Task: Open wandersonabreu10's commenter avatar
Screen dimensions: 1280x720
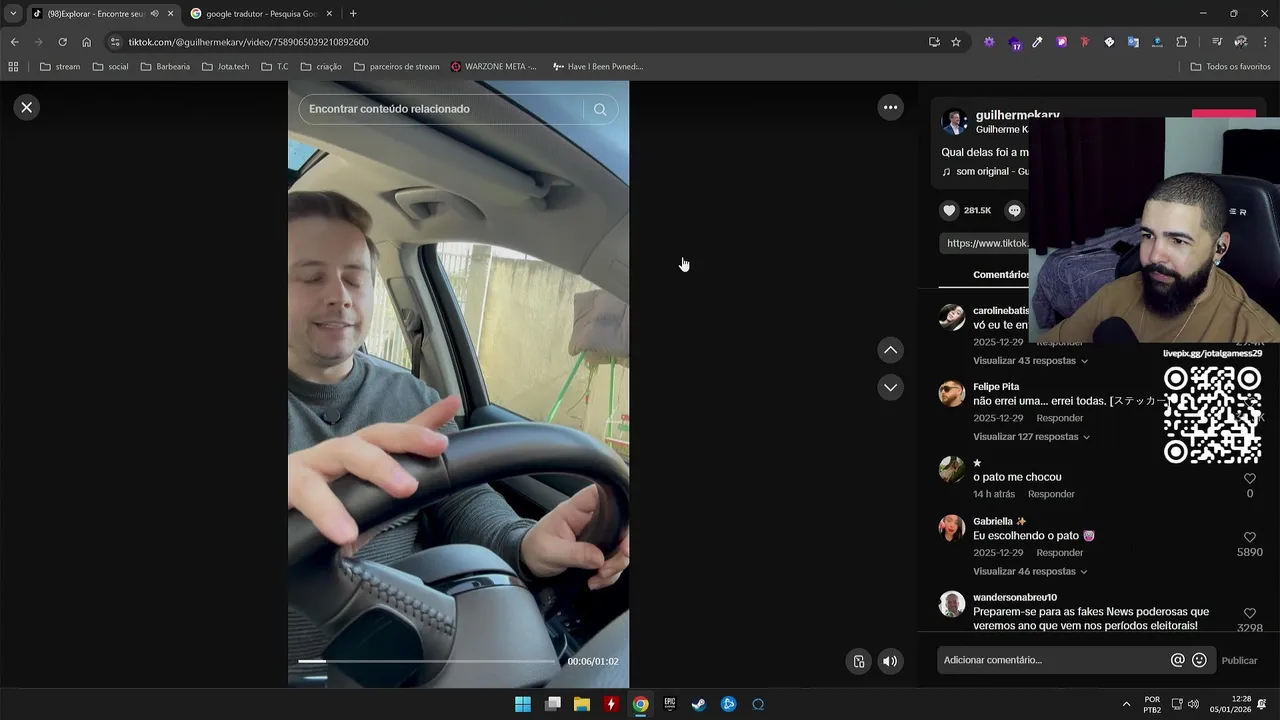Action: (x=952, y=604)
